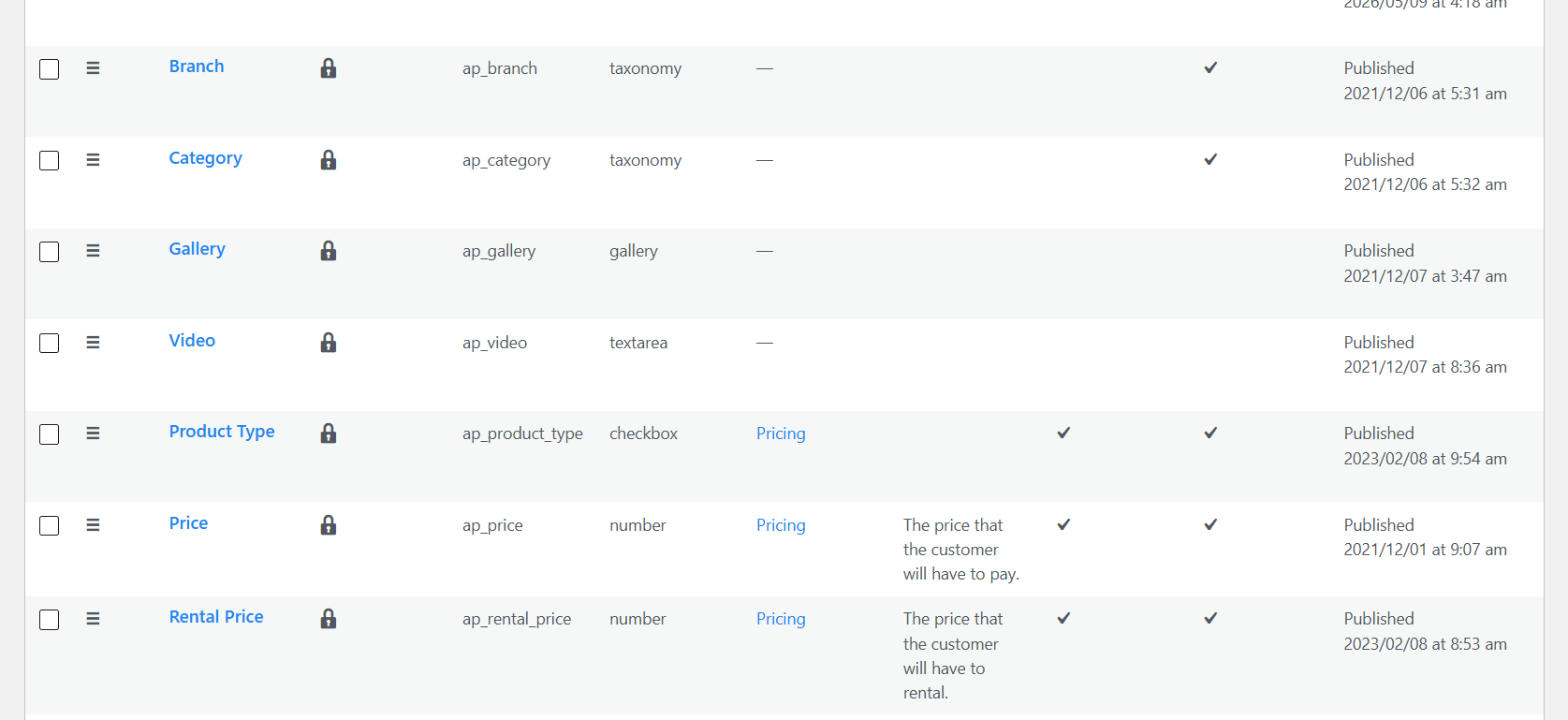Open the Gallery field title link
The width and height of the screenshot is (1568, 720).
tap(197, 249)
